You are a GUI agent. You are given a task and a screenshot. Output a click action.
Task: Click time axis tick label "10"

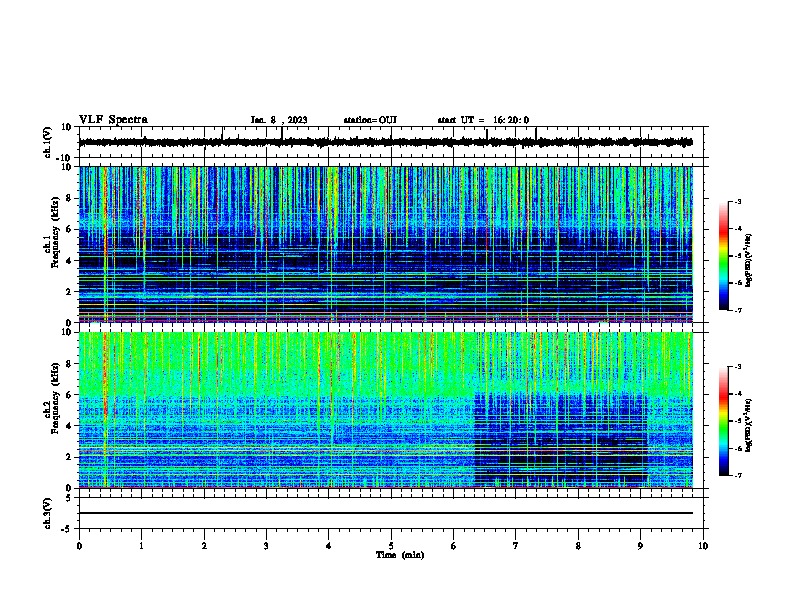click(x=703, y=546)
